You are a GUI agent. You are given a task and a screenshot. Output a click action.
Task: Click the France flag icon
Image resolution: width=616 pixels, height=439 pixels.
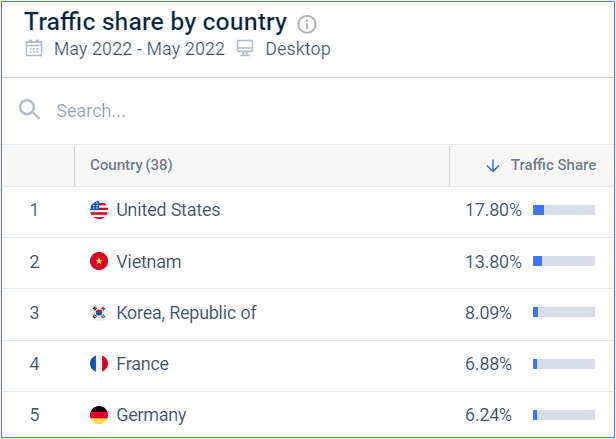tap(99, 364)
